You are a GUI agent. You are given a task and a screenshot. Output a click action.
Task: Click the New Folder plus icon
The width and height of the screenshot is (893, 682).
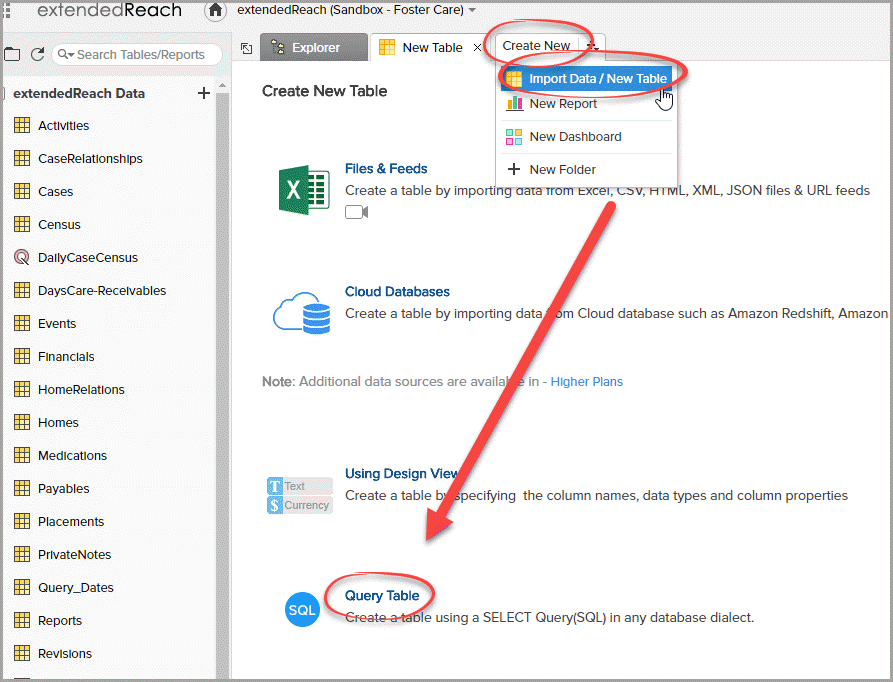[x=514, y=169]
